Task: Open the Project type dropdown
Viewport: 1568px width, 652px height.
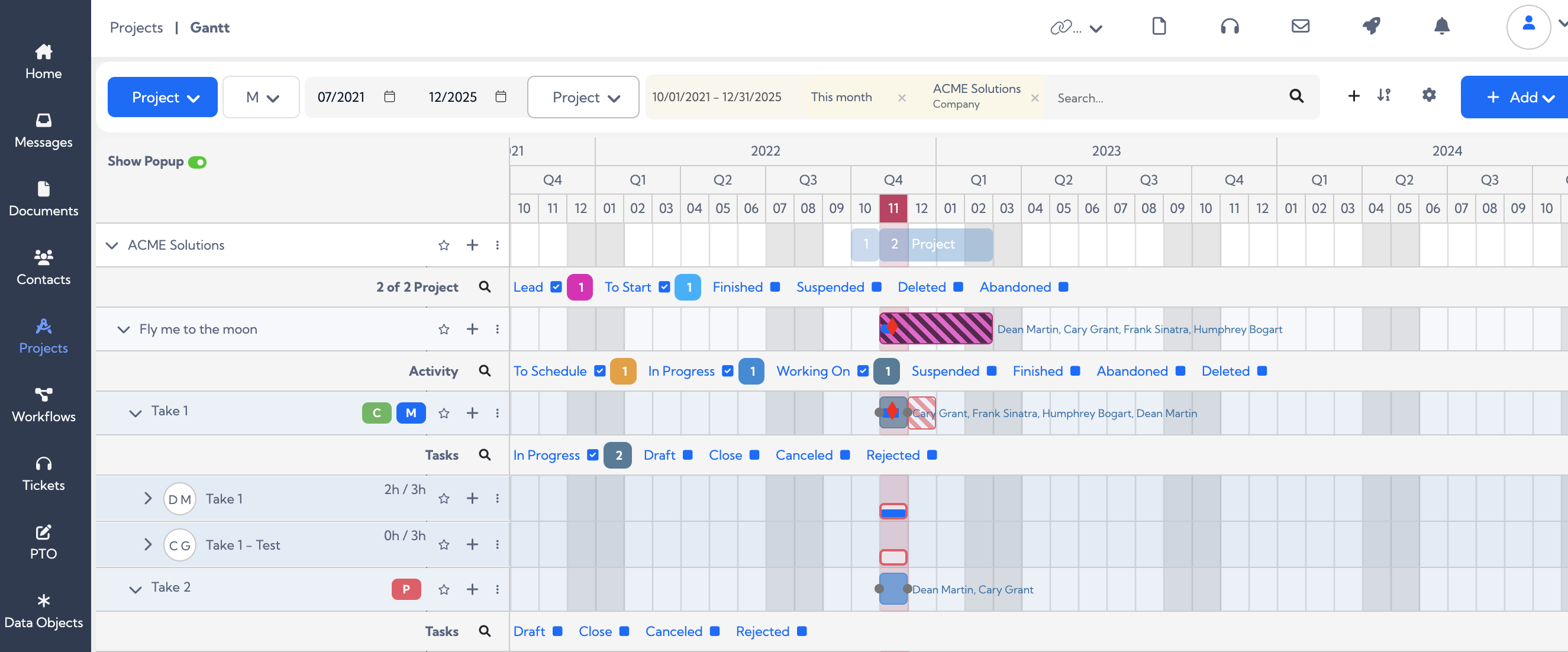Action: 582,97
